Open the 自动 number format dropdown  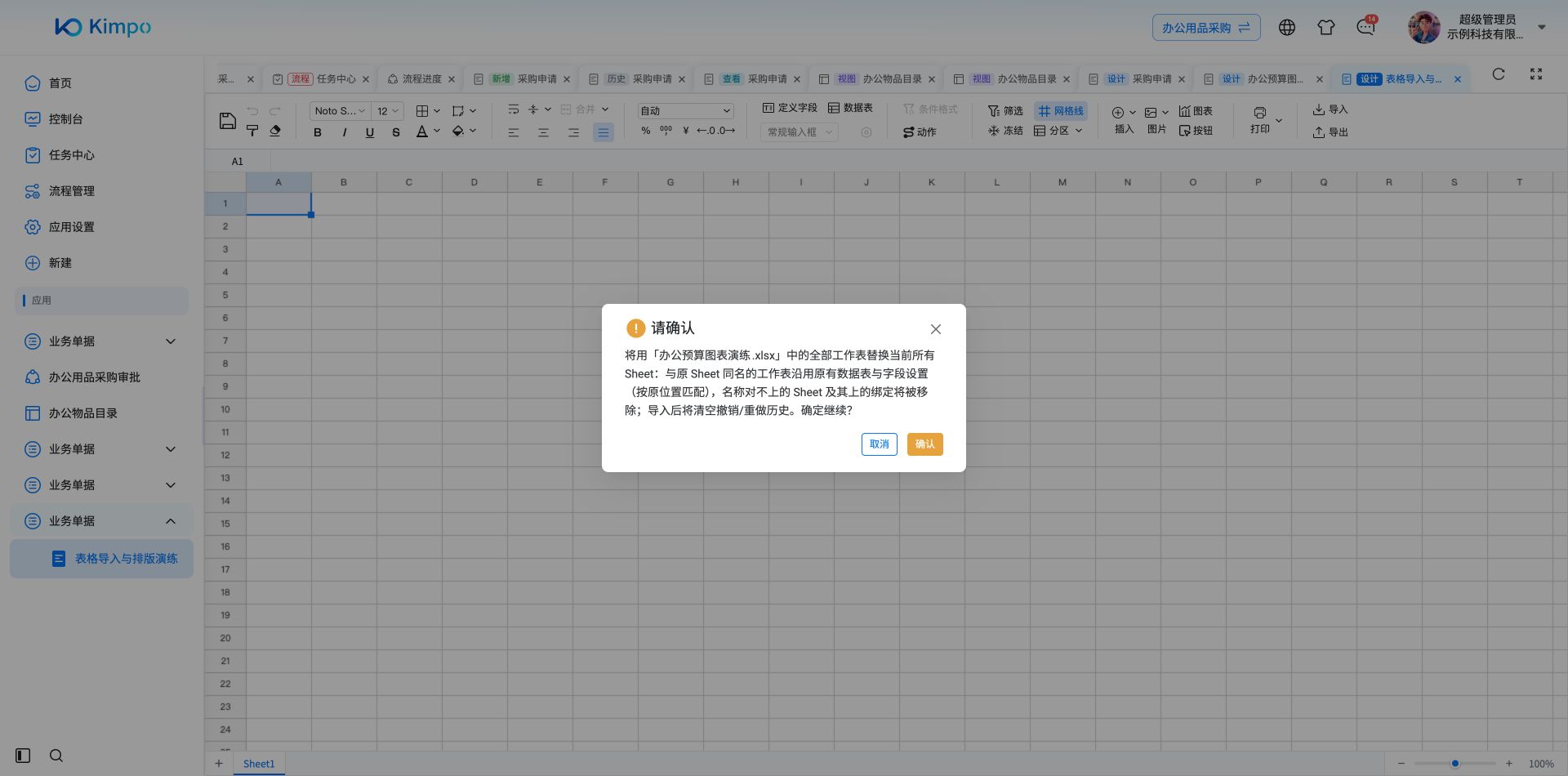click(x=685, y=111)
